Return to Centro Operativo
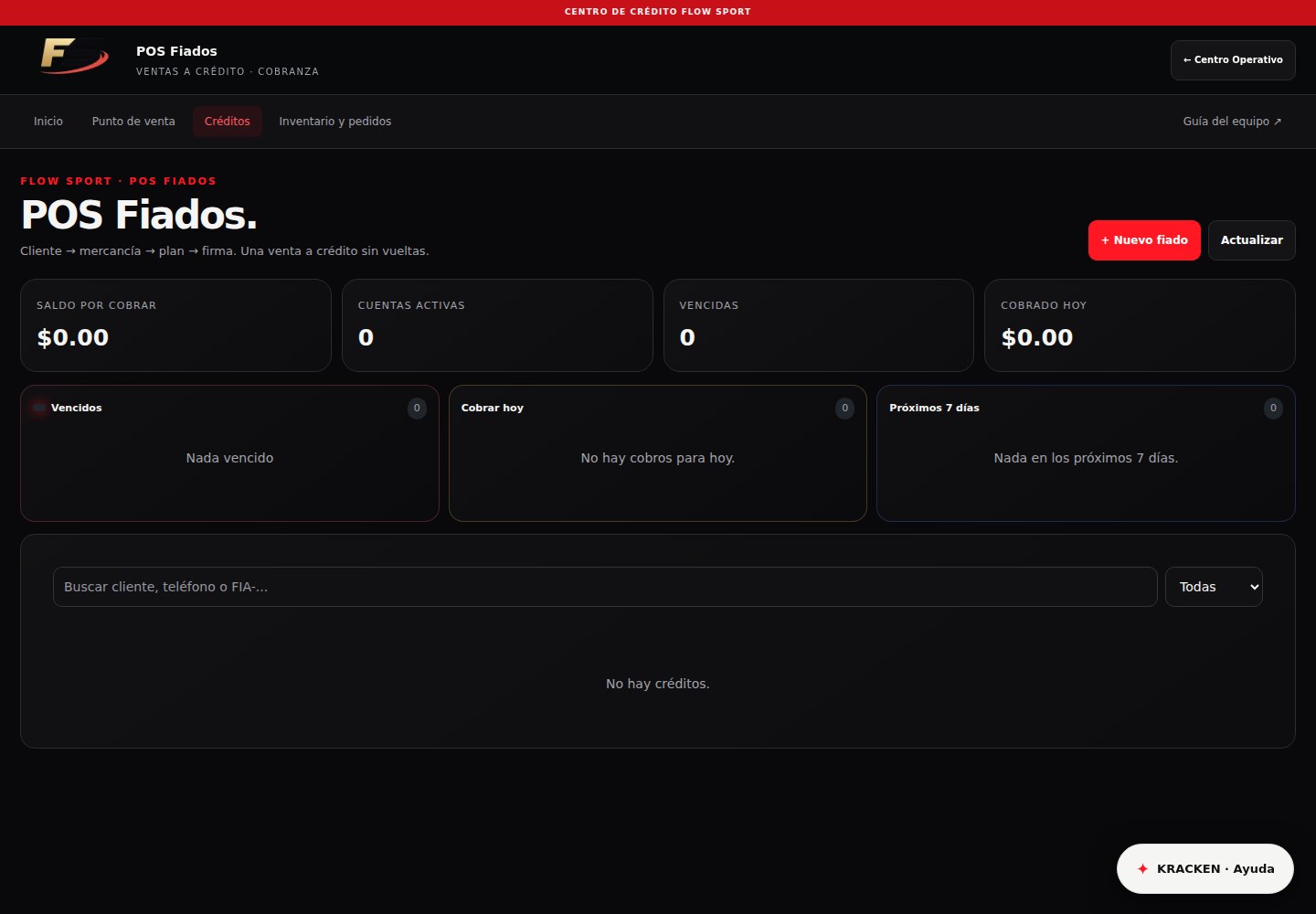This screenshot has width=1316, height=914. 1233,60
